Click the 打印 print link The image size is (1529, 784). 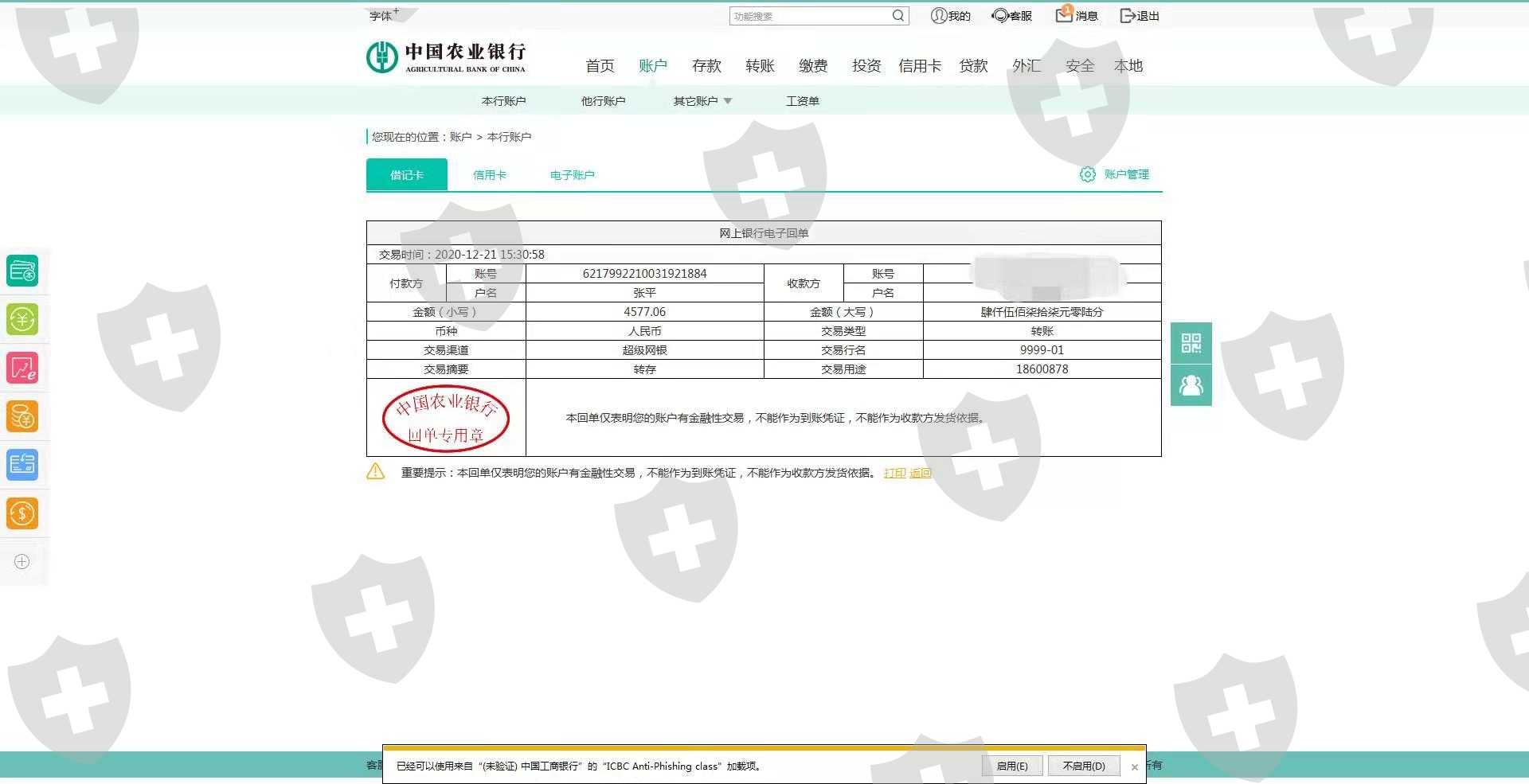[895, 473]
